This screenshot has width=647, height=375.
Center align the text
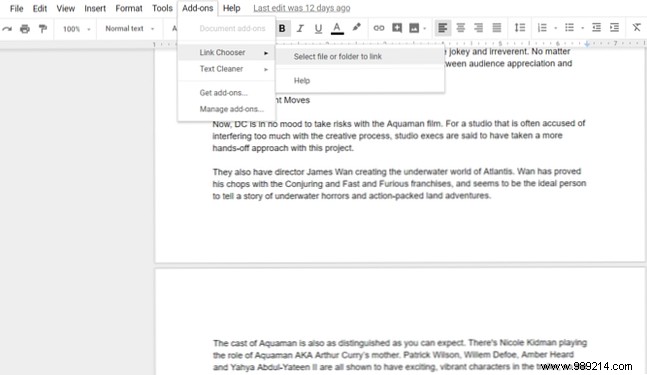pyautogui.click(x=460, y=28)
